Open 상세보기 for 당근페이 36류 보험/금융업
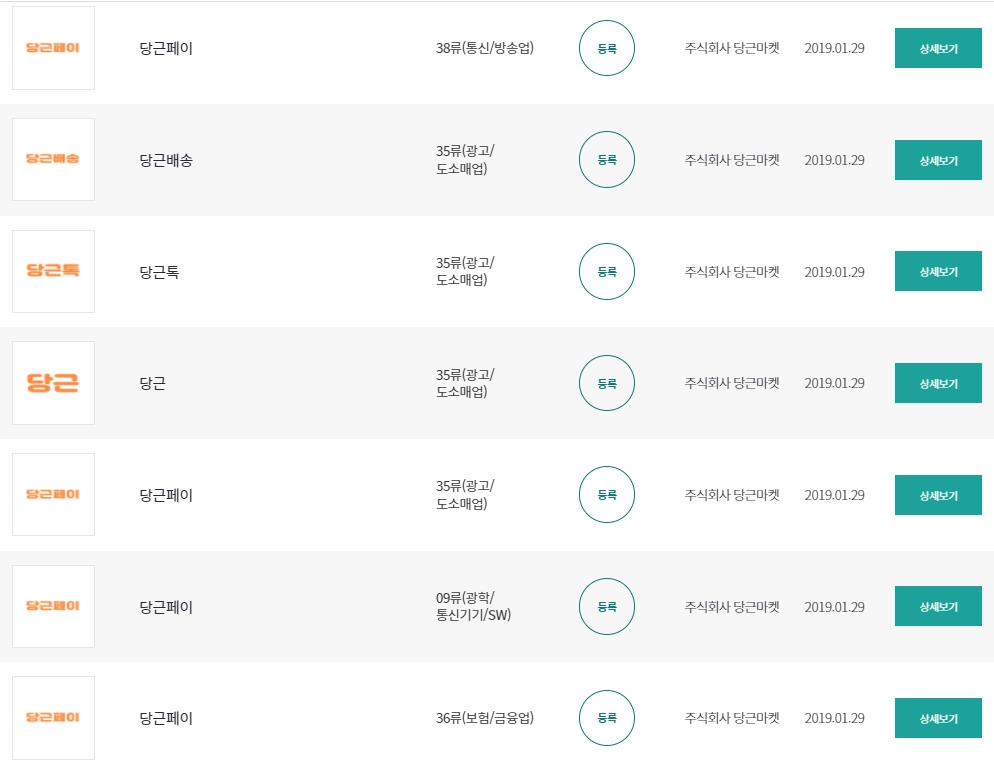The height and width of the screenshot is (767, 994). tap(937, 718)
